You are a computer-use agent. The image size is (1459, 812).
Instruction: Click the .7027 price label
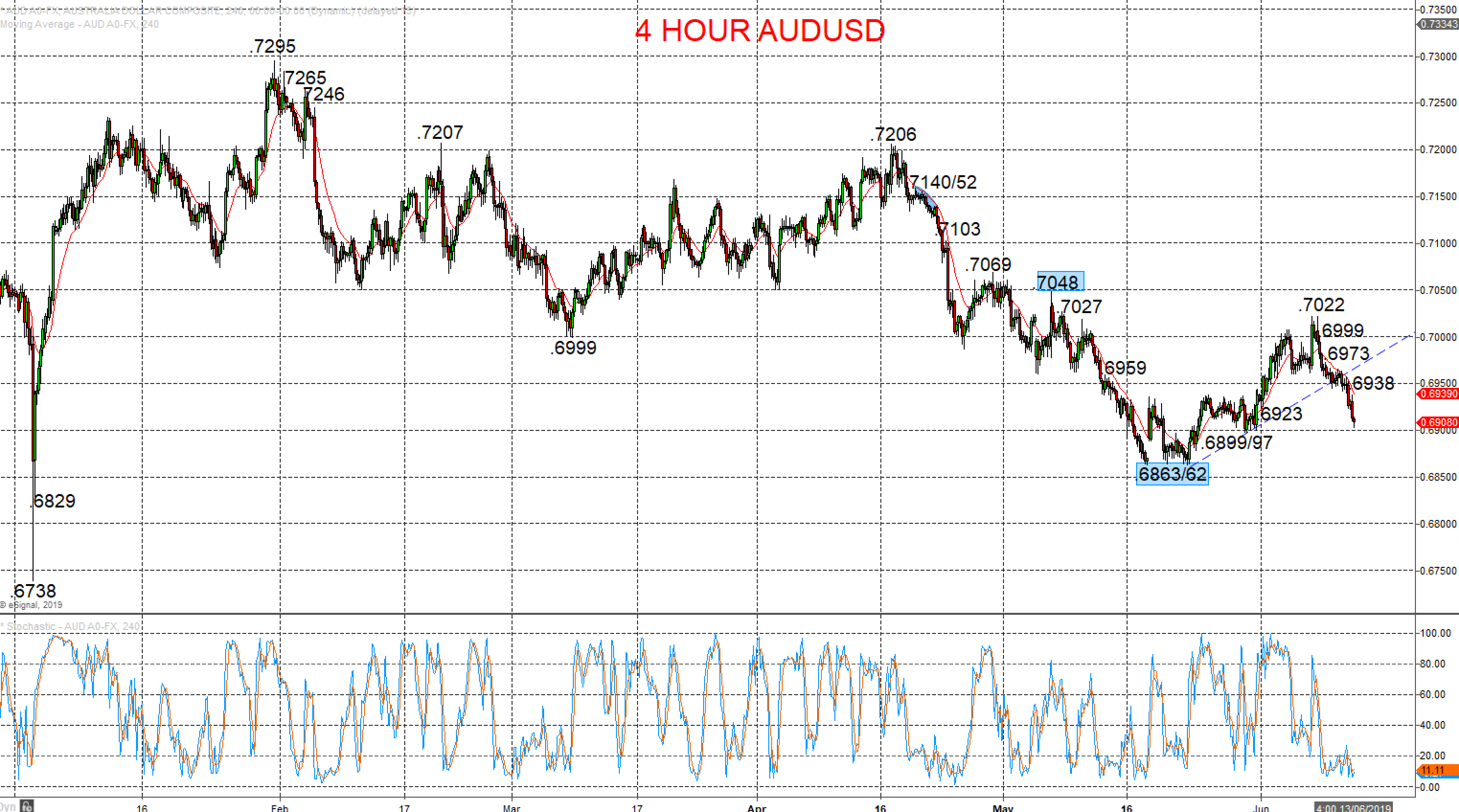(x=1080, y=307)
